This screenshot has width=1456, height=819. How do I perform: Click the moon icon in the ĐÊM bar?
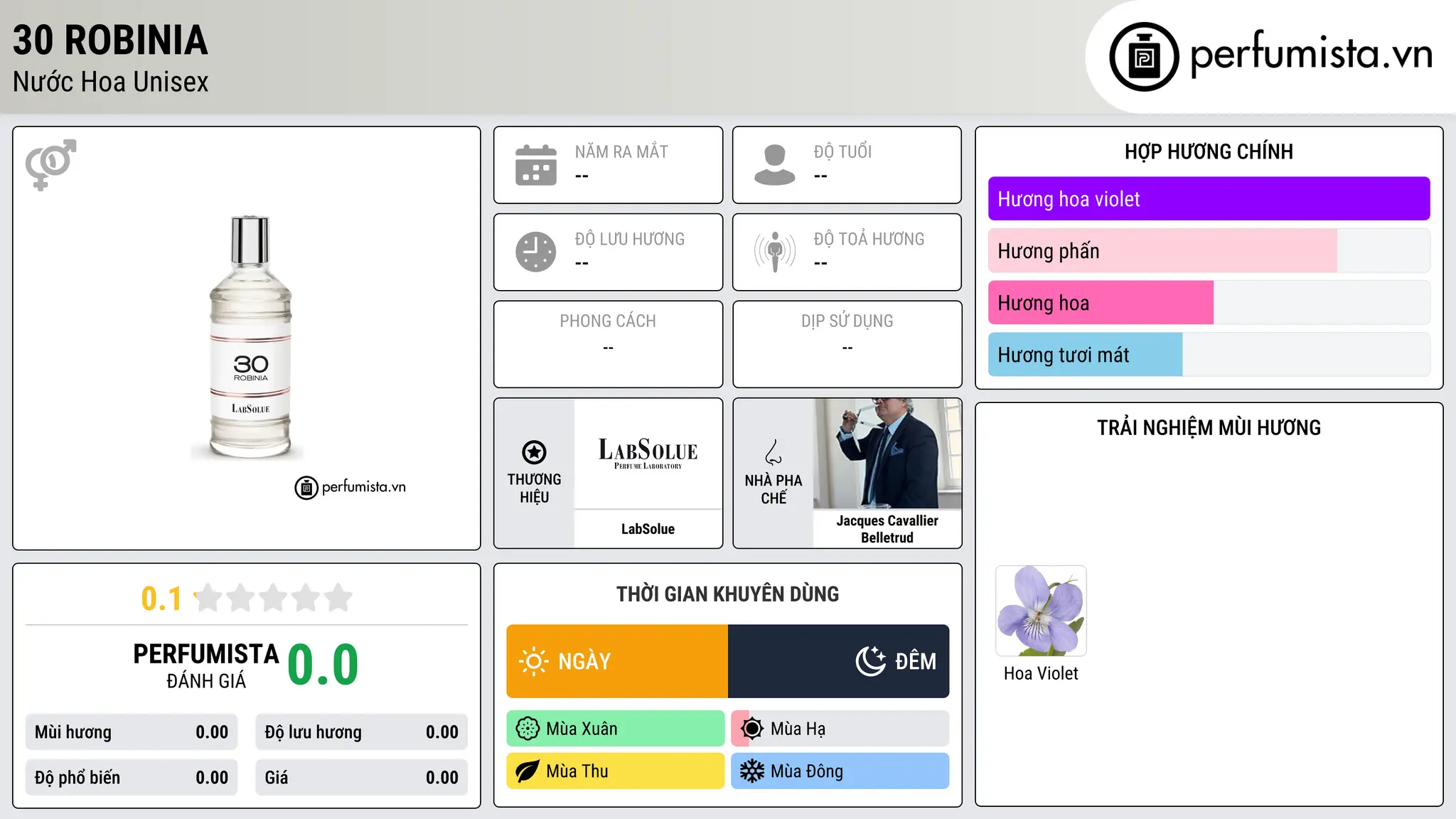(x=871, y=661)
